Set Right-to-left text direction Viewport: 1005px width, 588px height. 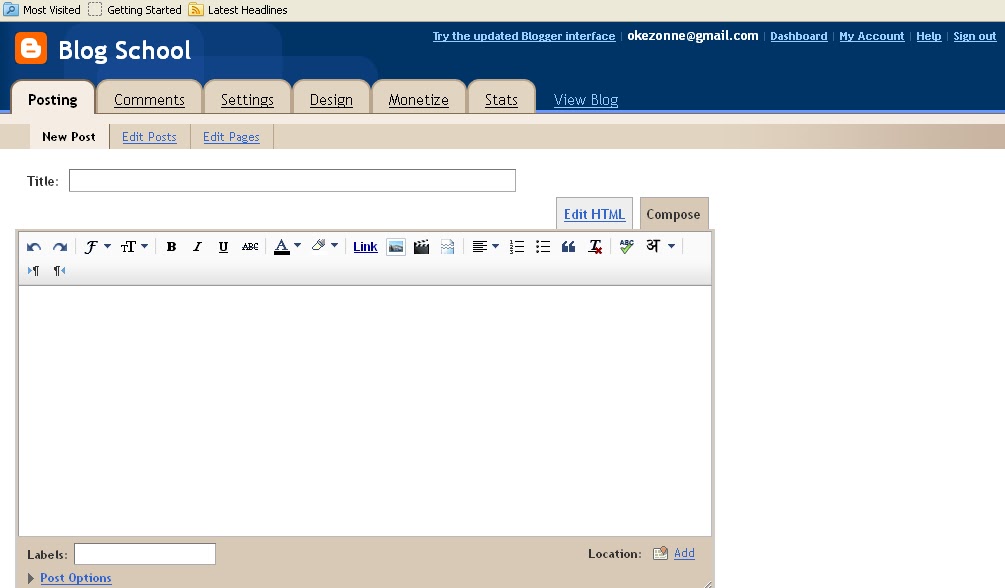(60, 271)
